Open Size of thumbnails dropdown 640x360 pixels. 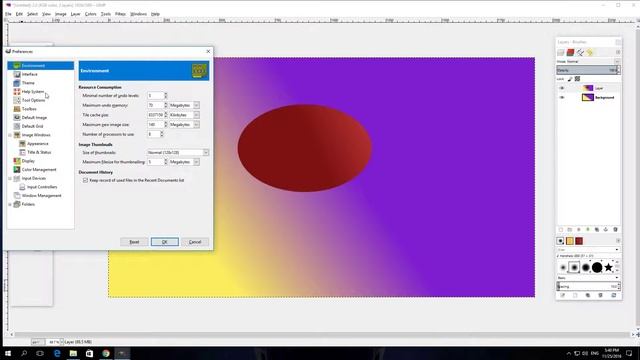(x=178, y=153)
